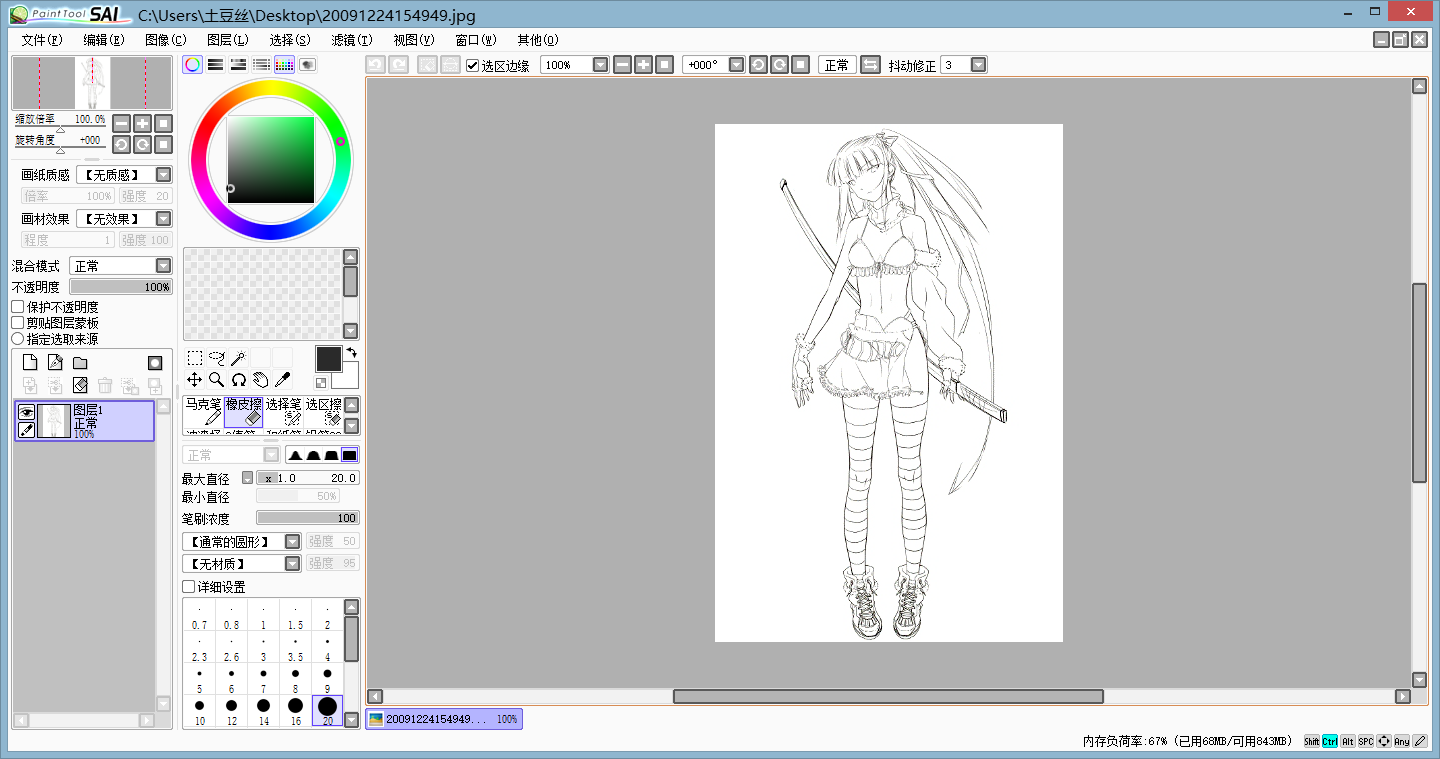
Task: Click the swap foreground/background colors arrow
Action: [x=351, y=353]
